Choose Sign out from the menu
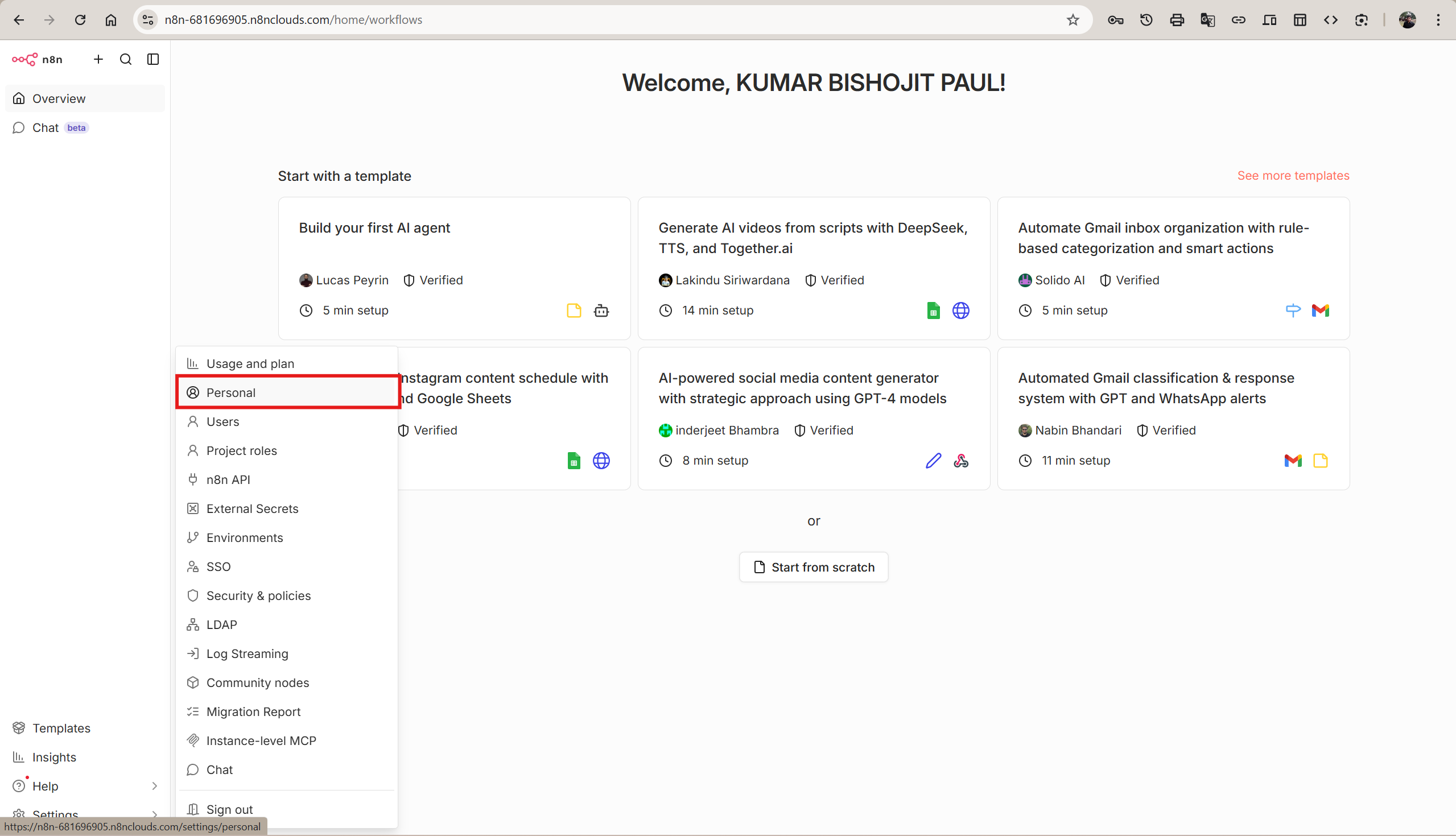The width and height of the screenshot is (1456, 836). pyautogui.click(x=287, y=809)
